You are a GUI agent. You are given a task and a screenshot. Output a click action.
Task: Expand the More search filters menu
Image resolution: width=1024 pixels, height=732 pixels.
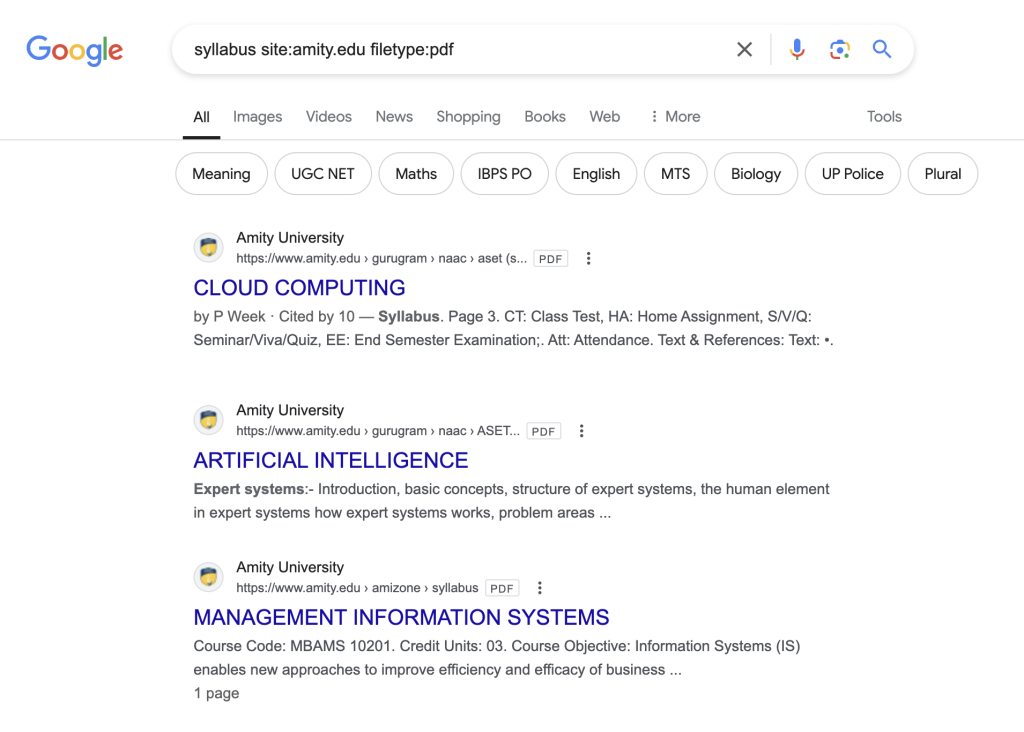click(x=675, y=117)
